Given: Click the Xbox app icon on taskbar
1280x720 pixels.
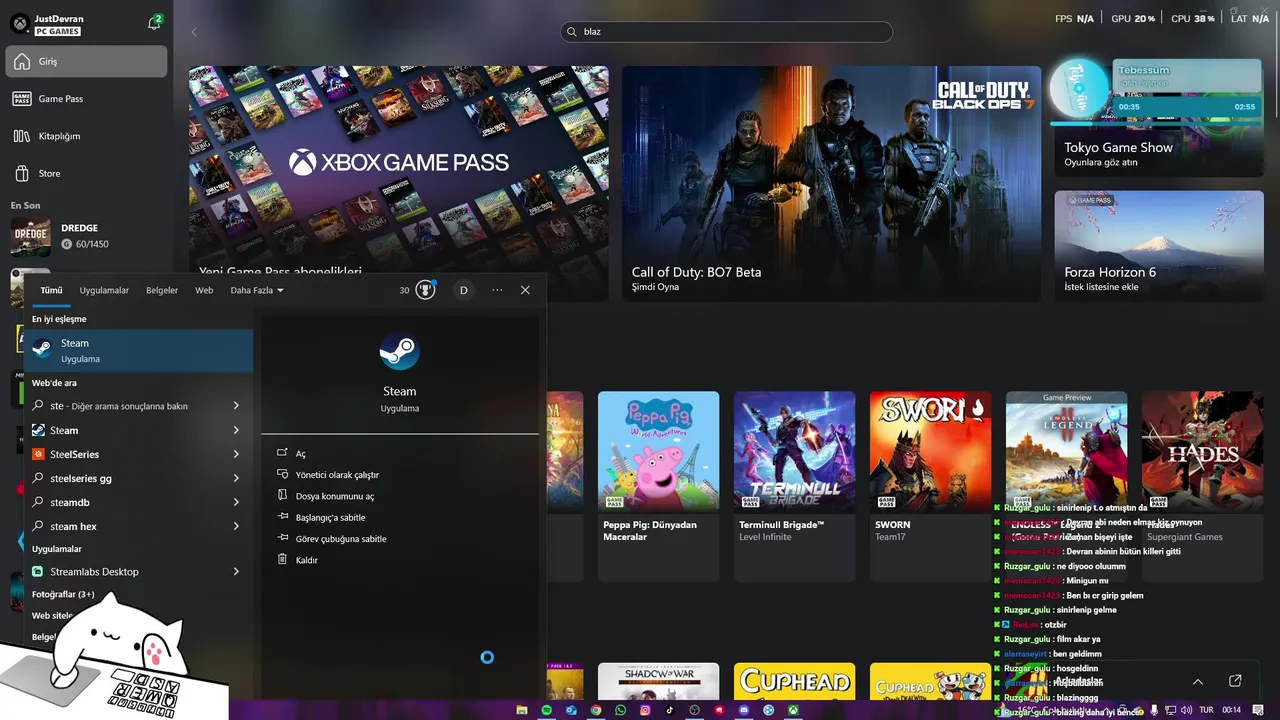Looking at the screenshot, I should (792, 710).
